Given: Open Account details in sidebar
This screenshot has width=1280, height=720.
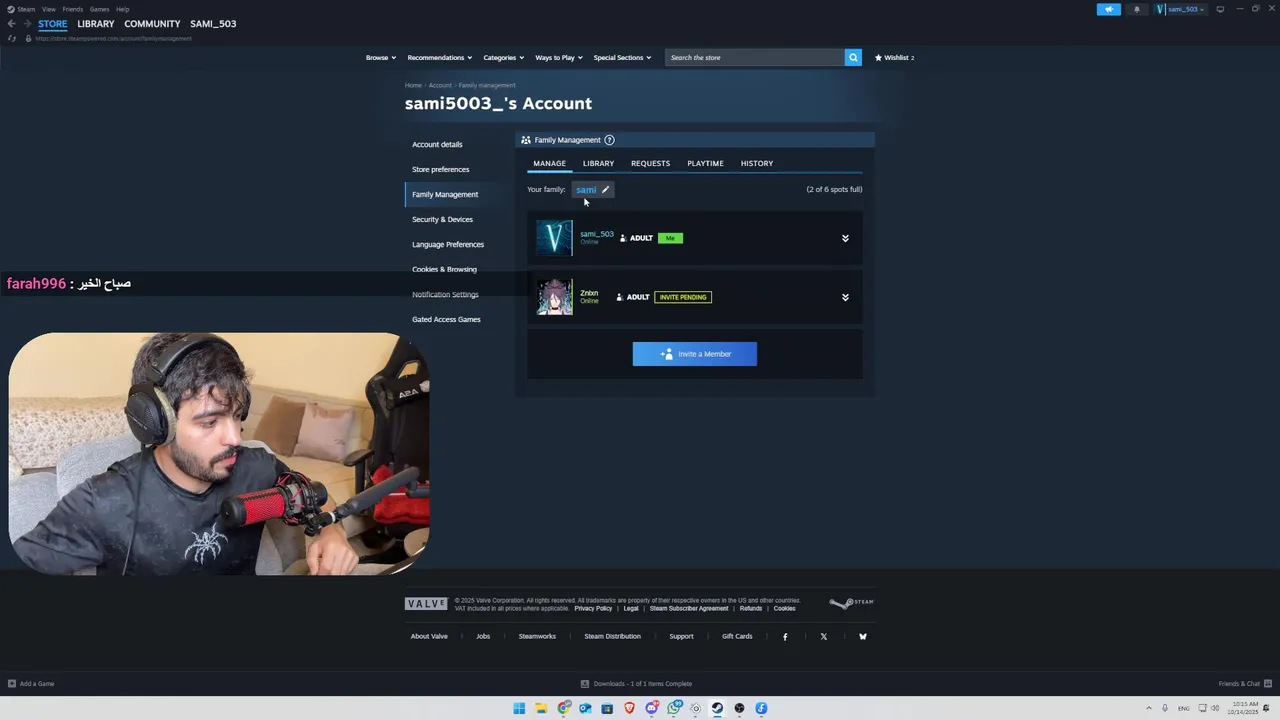Looking at the screenshot, I should (437, 144).
